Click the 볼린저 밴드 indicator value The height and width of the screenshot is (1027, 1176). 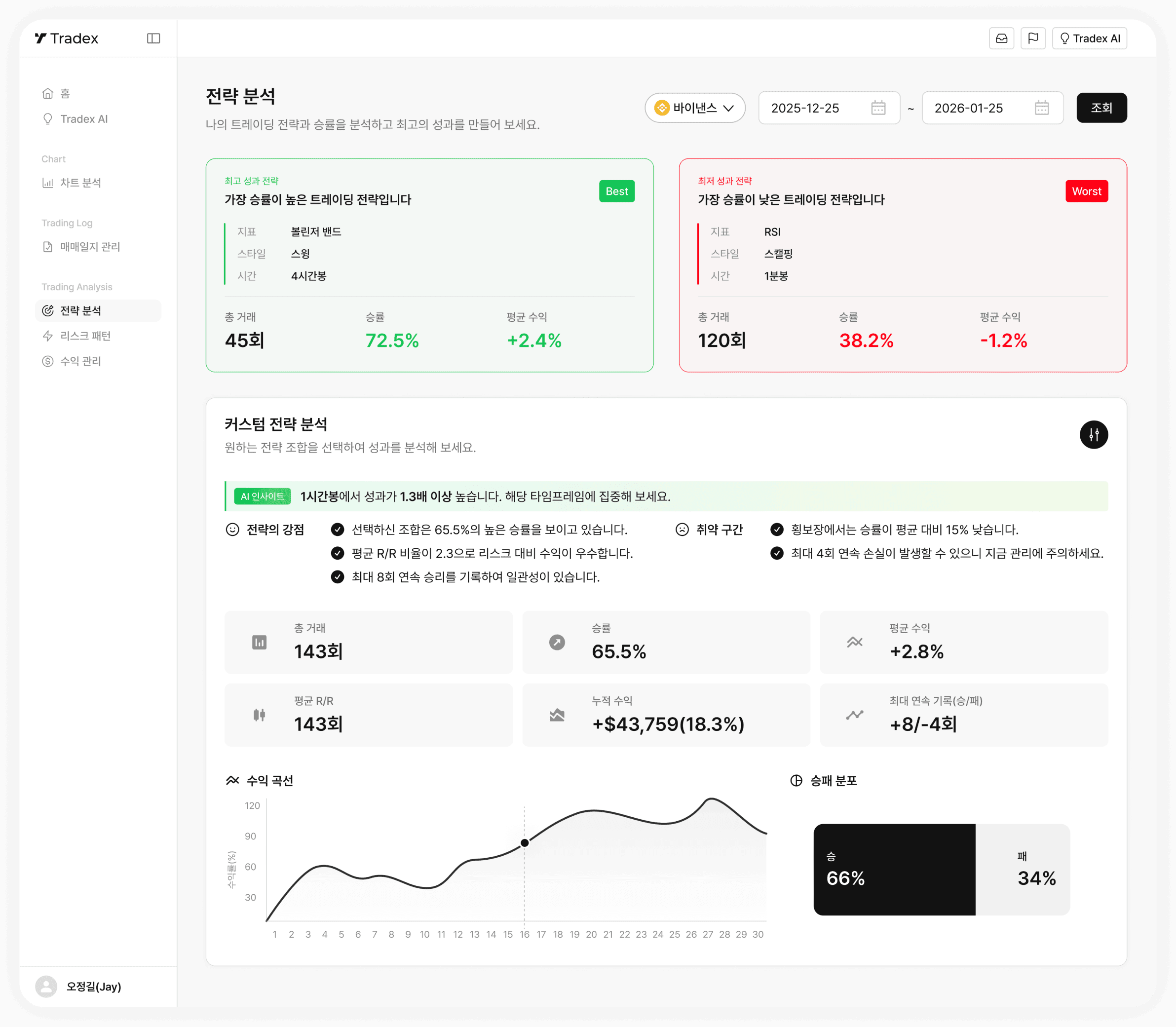pos(316,231)
